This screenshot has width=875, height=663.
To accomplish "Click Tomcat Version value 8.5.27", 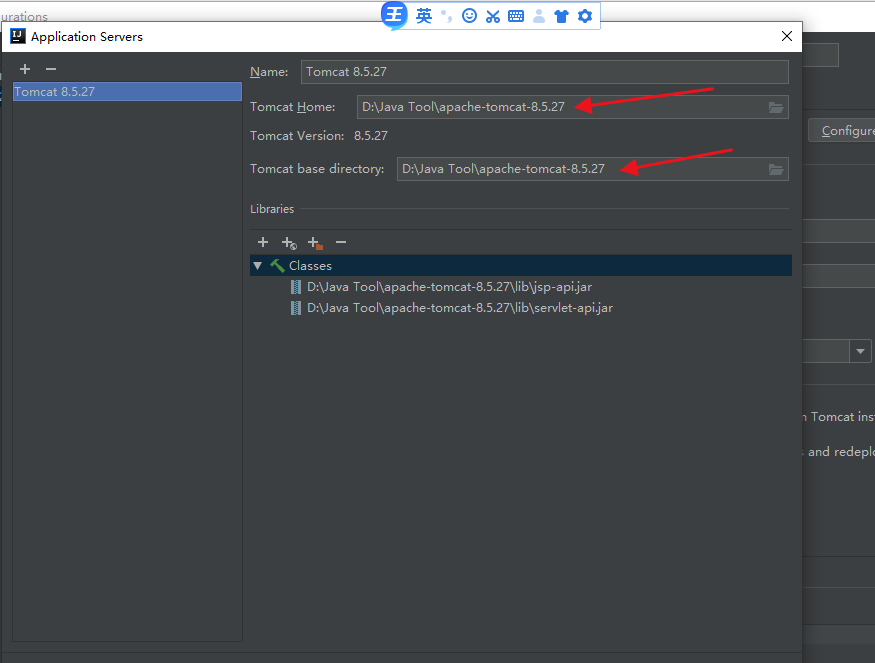I will 371,136.
